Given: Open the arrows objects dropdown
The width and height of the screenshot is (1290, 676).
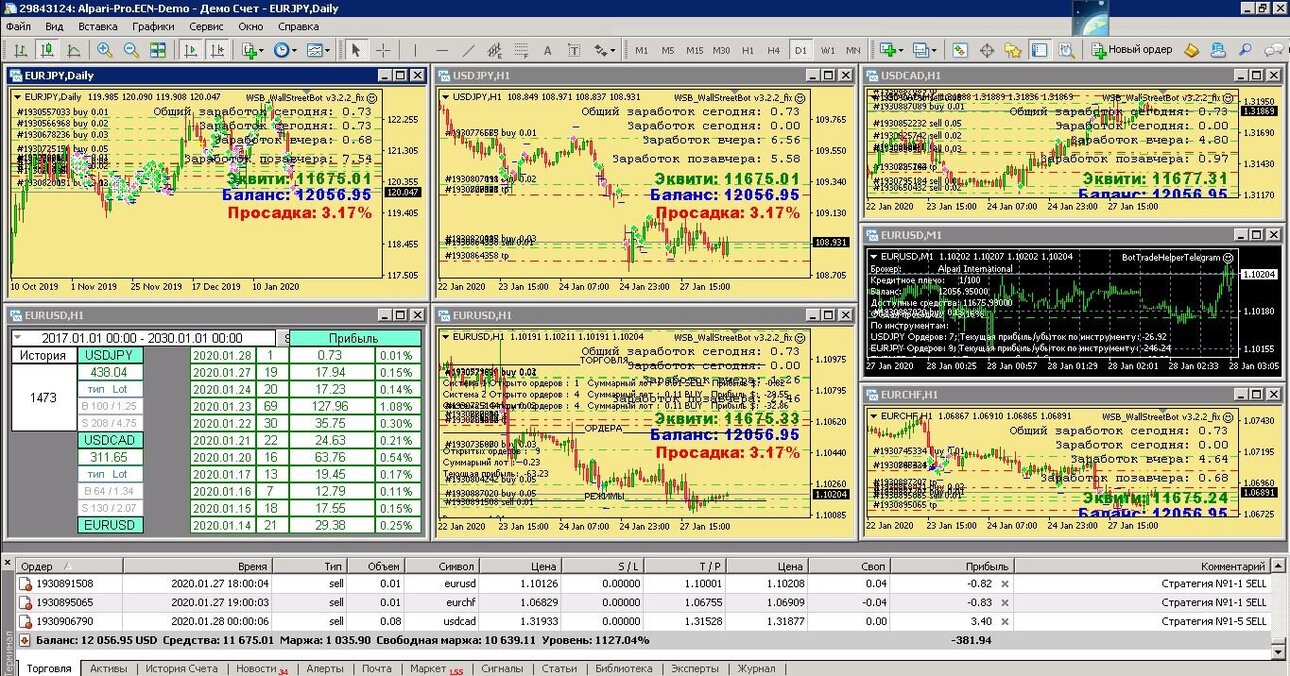Looking at the screenshot, I should tap(605, 50).
